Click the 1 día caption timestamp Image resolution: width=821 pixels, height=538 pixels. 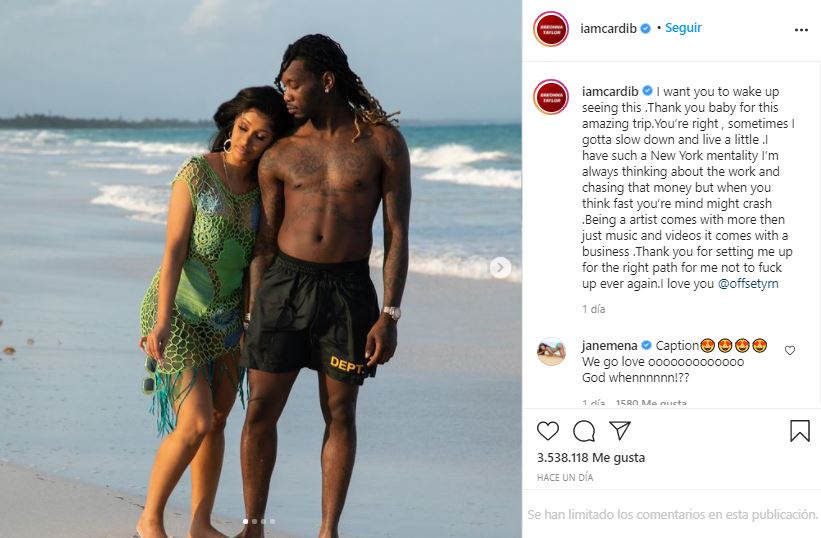[x=594, y=309]
